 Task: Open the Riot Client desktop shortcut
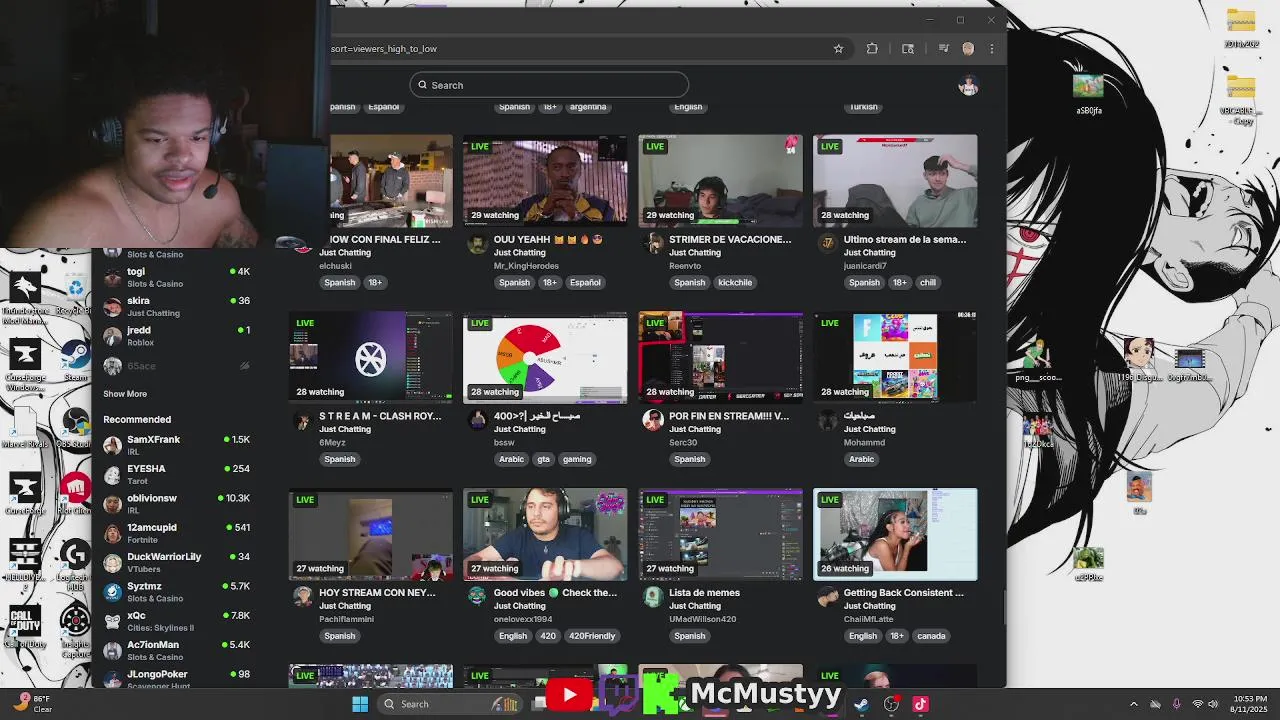[75, 492]
